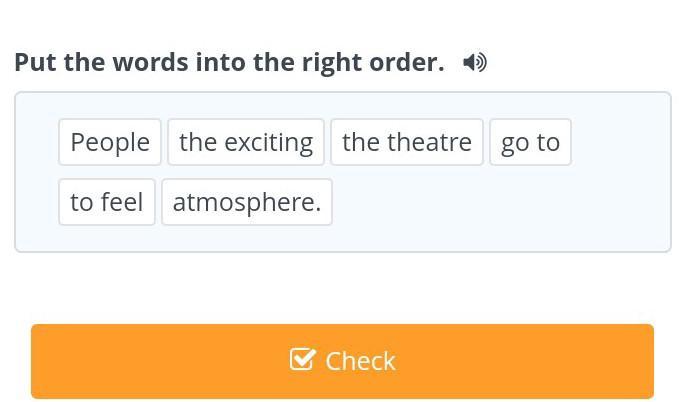Select the tile containing the word 'theatre'
The width and height of the screenshot is (684, 402).
[407, 142]
